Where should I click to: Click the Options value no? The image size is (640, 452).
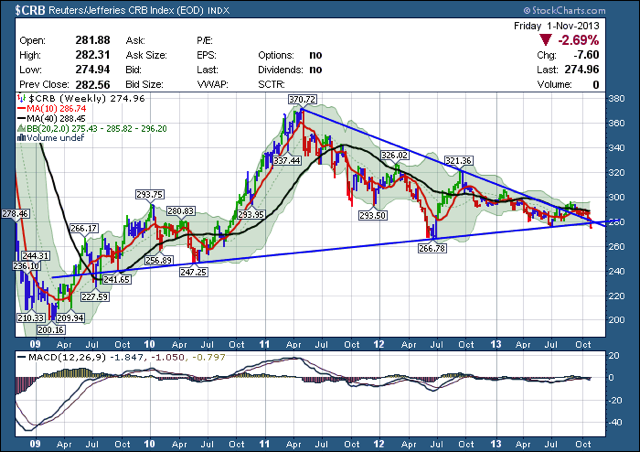[x=316, y=55]
